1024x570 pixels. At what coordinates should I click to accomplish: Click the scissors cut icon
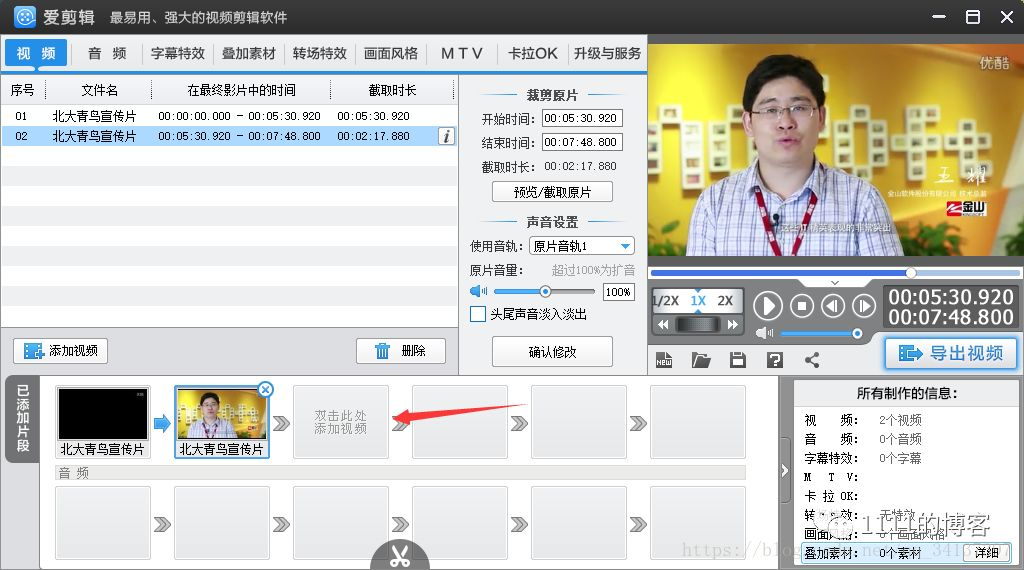point(400,556)
